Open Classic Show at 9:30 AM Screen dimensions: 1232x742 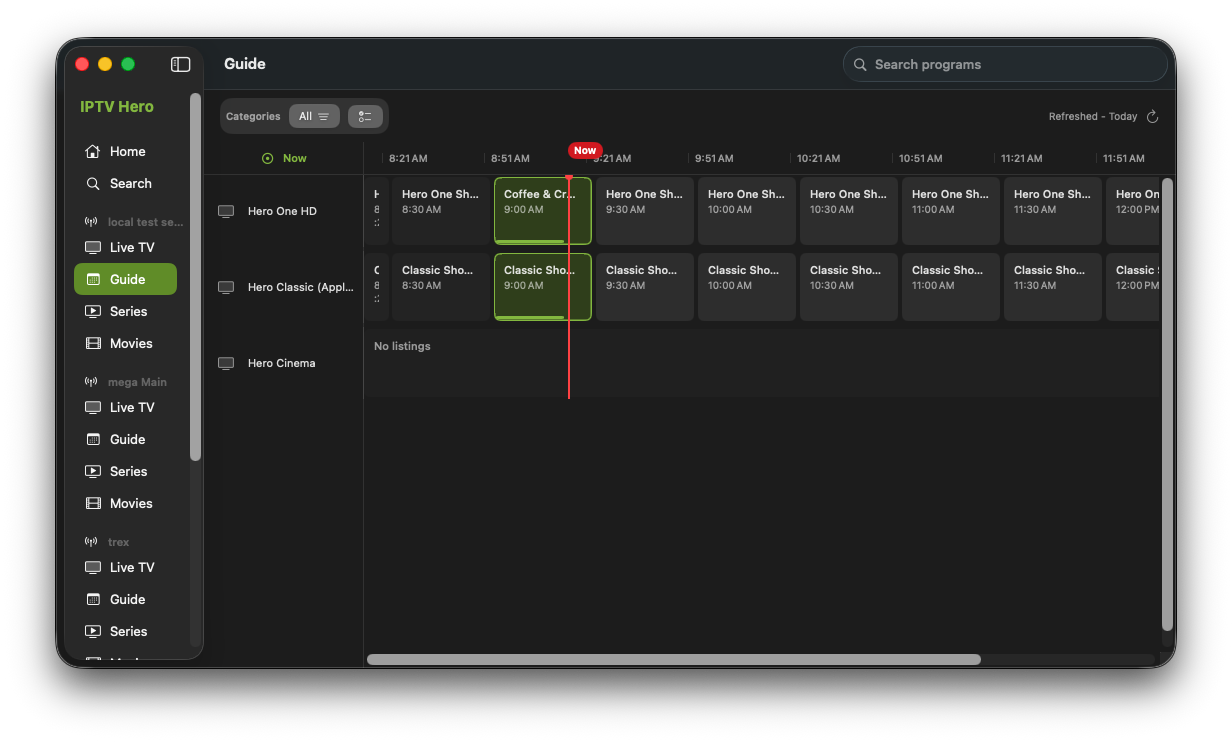[645, 287]
